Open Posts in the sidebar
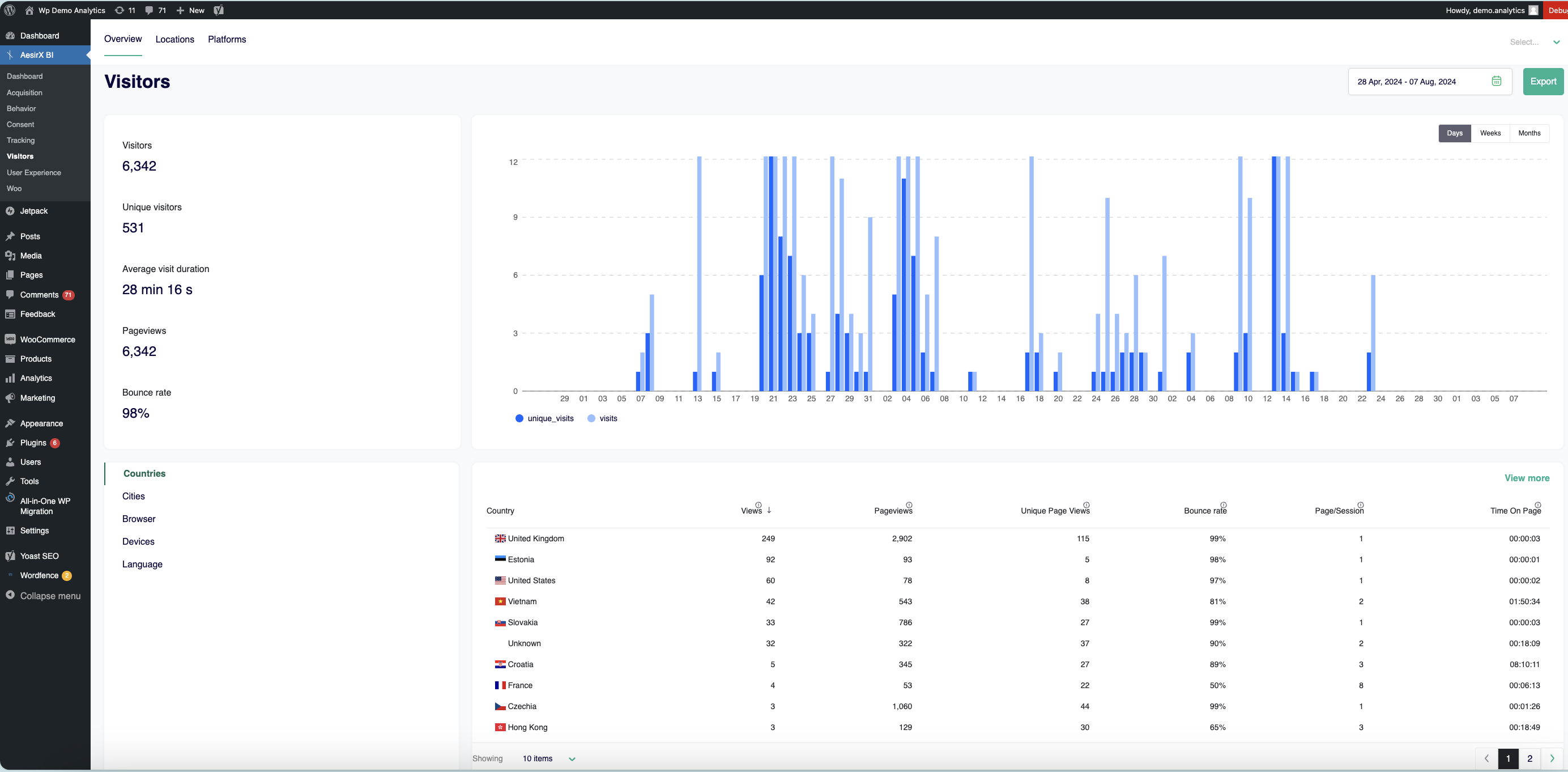The image size is (1568, 772). [45, 236]
